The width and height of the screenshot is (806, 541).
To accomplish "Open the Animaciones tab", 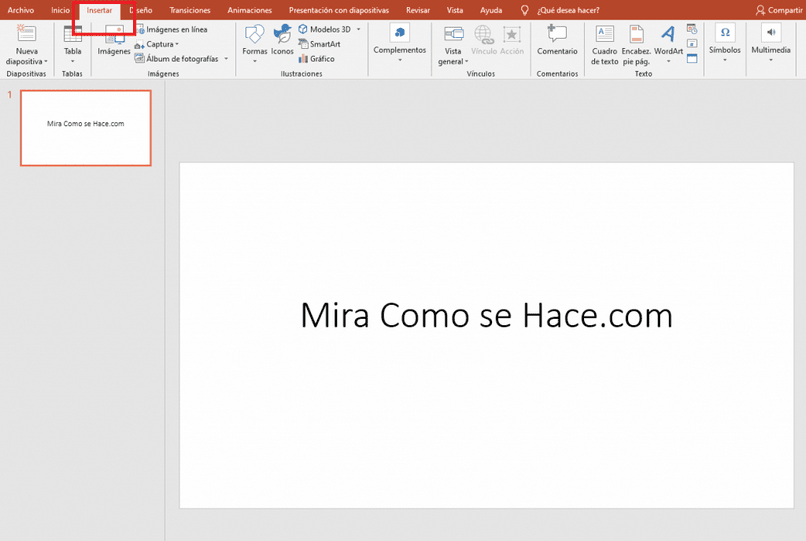I will pyautogui.click(x=249, y=10).
